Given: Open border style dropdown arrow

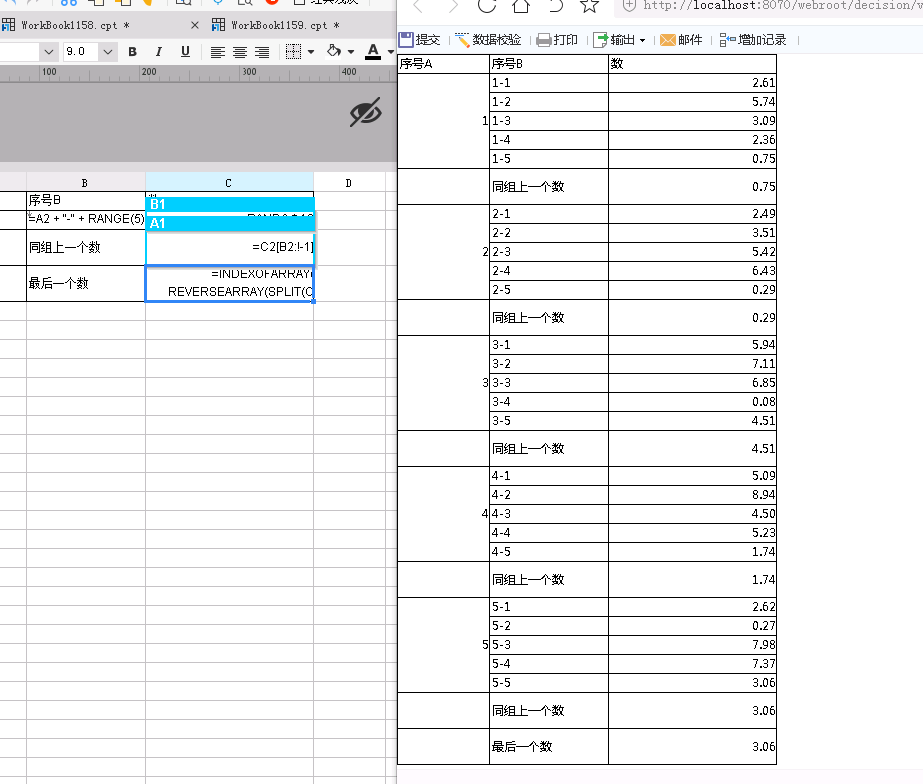Looking at the screenshot, I should 311,52.
